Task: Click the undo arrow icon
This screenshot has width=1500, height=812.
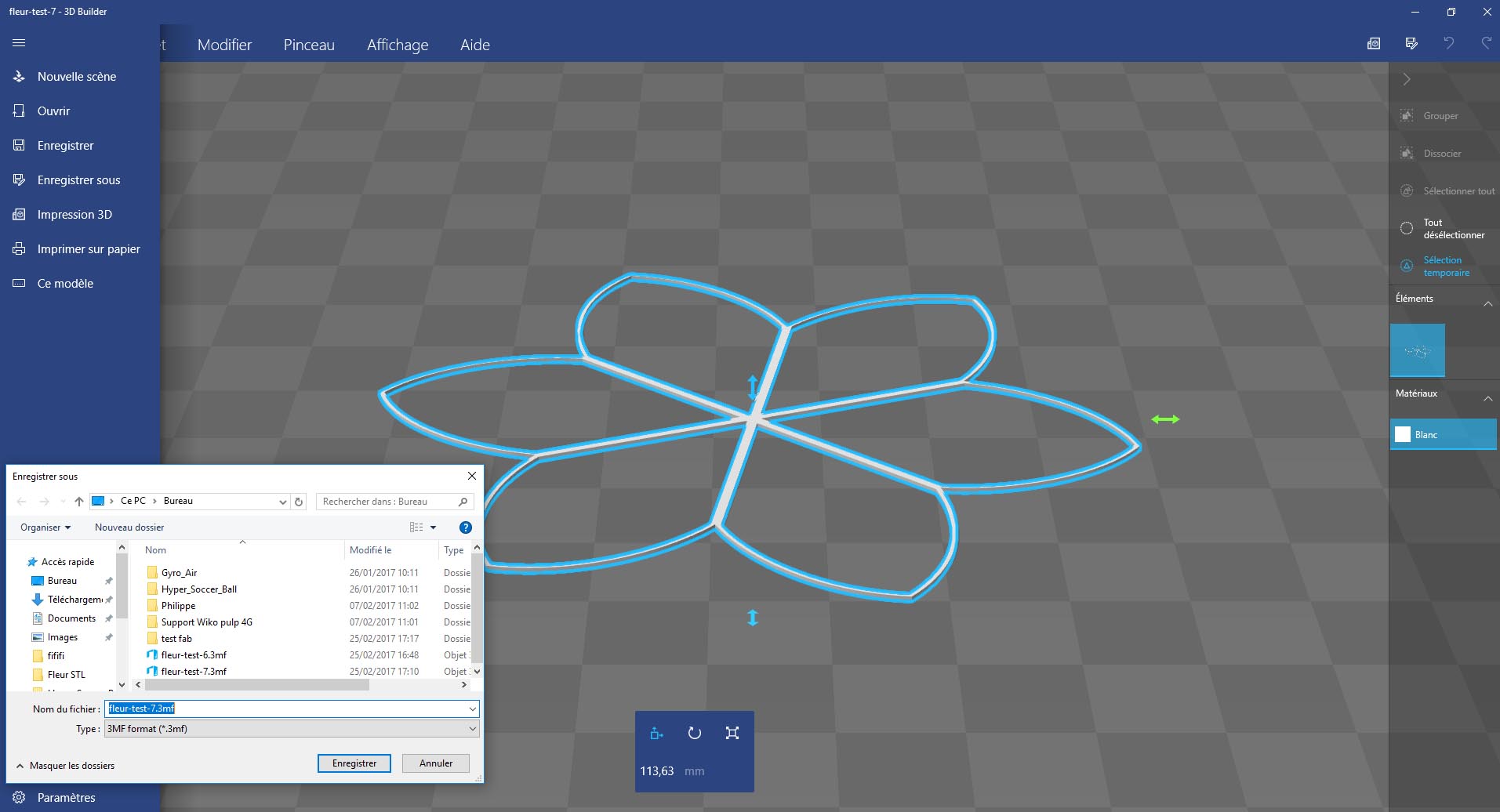Action: point(1449,44)
